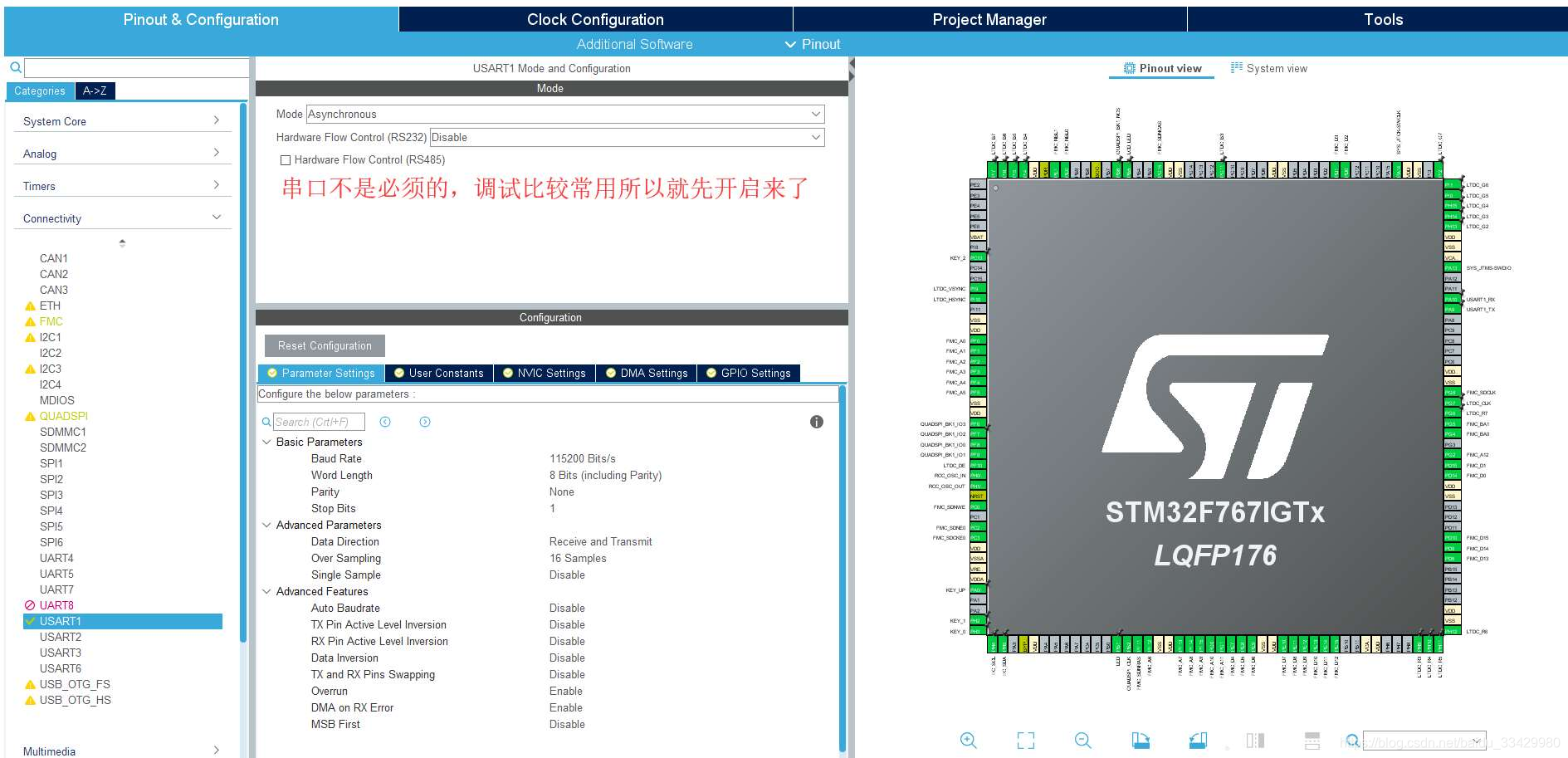Click the warning icon beside FMC

(31, 322)
